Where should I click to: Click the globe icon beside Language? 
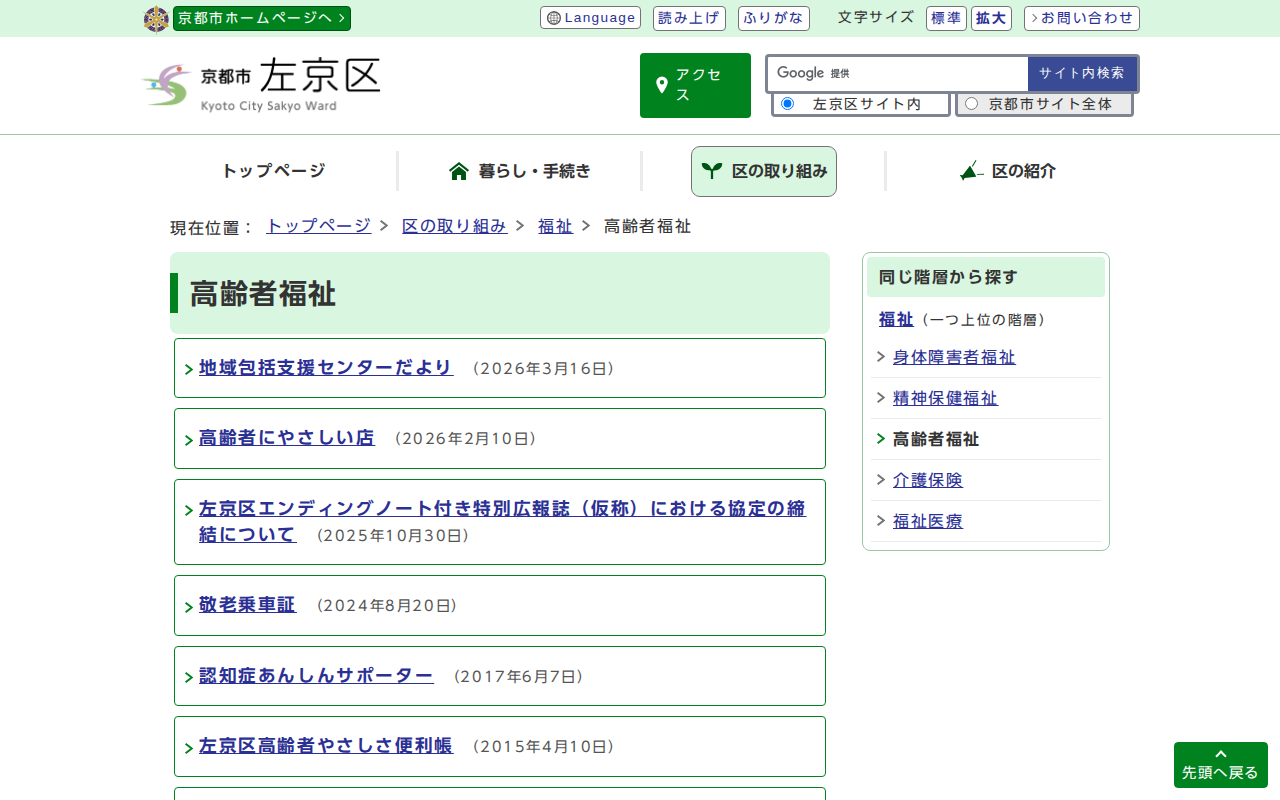tap(554, 18)
